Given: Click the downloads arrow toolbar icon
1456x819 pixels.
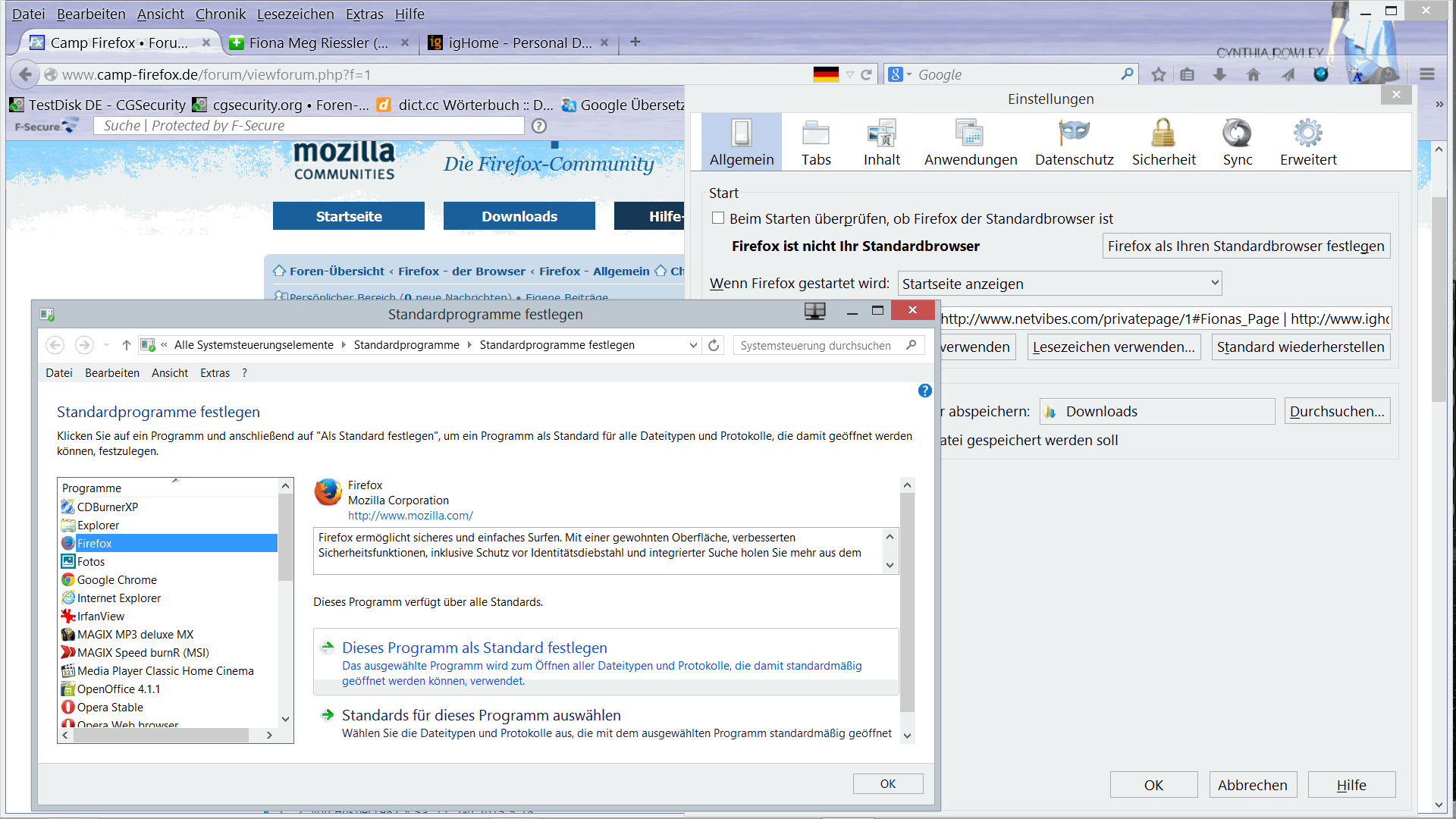Looking at the screenshot, I should coord(1219,74).
